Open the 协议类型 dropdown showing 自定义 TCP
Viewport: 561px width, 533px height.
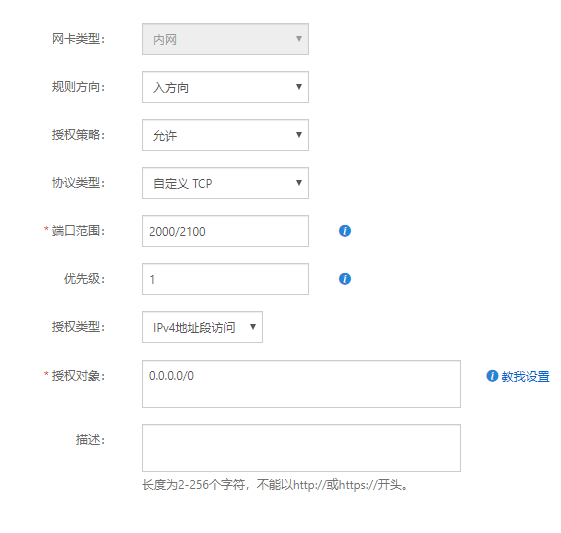(x=225, y=183)
